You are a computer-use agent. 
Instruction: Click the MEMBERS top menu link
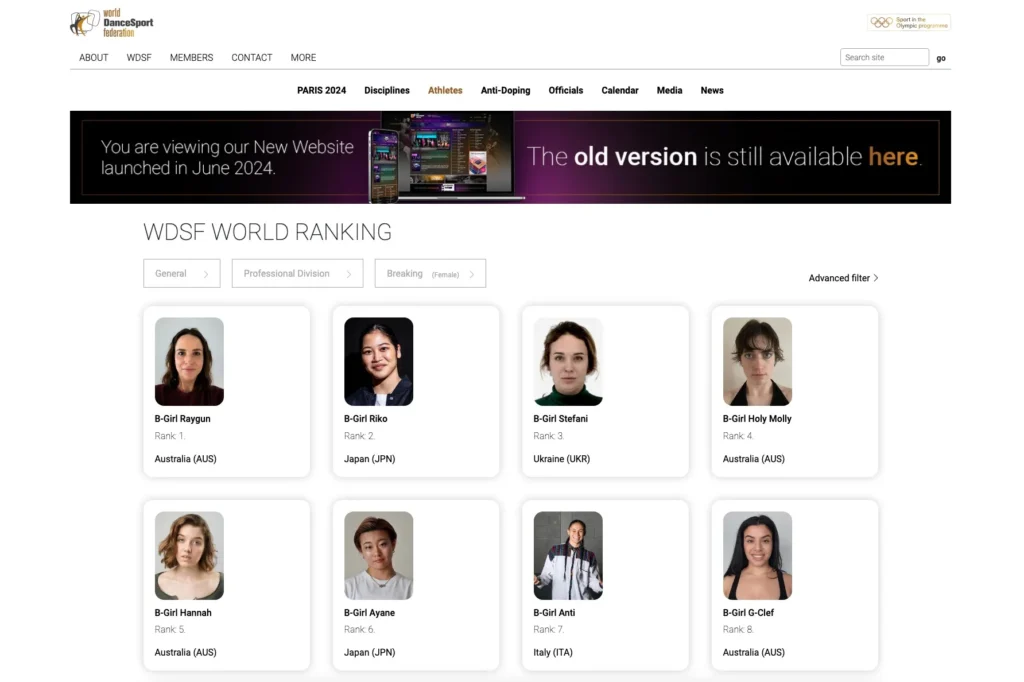pos(191,57)
